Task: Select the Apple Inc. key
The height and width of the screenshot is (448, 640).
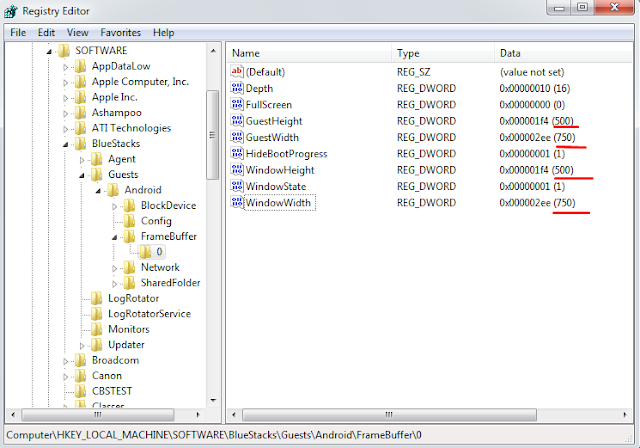Action: [114, 97]
